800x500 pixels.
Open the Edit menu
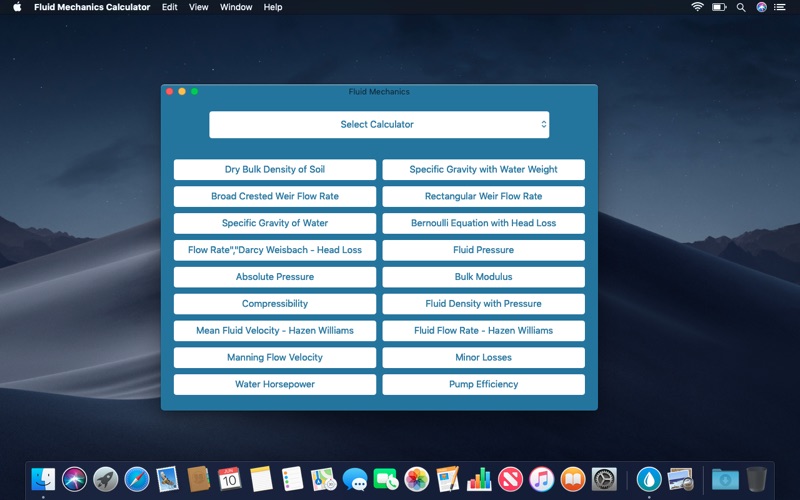[x=169, y=7]
